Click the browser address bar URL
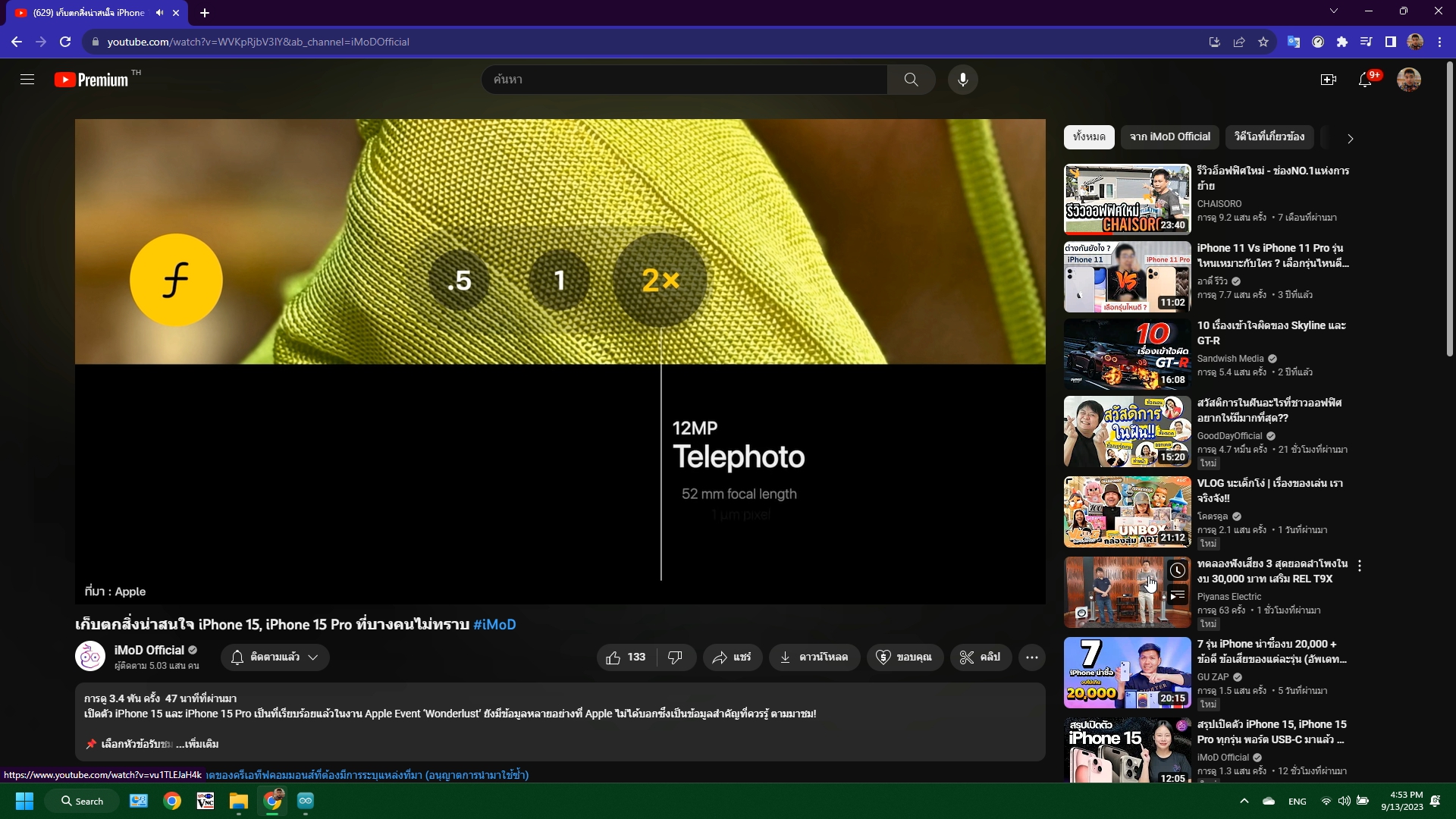 pyautogui.click(x=258, y=42)
